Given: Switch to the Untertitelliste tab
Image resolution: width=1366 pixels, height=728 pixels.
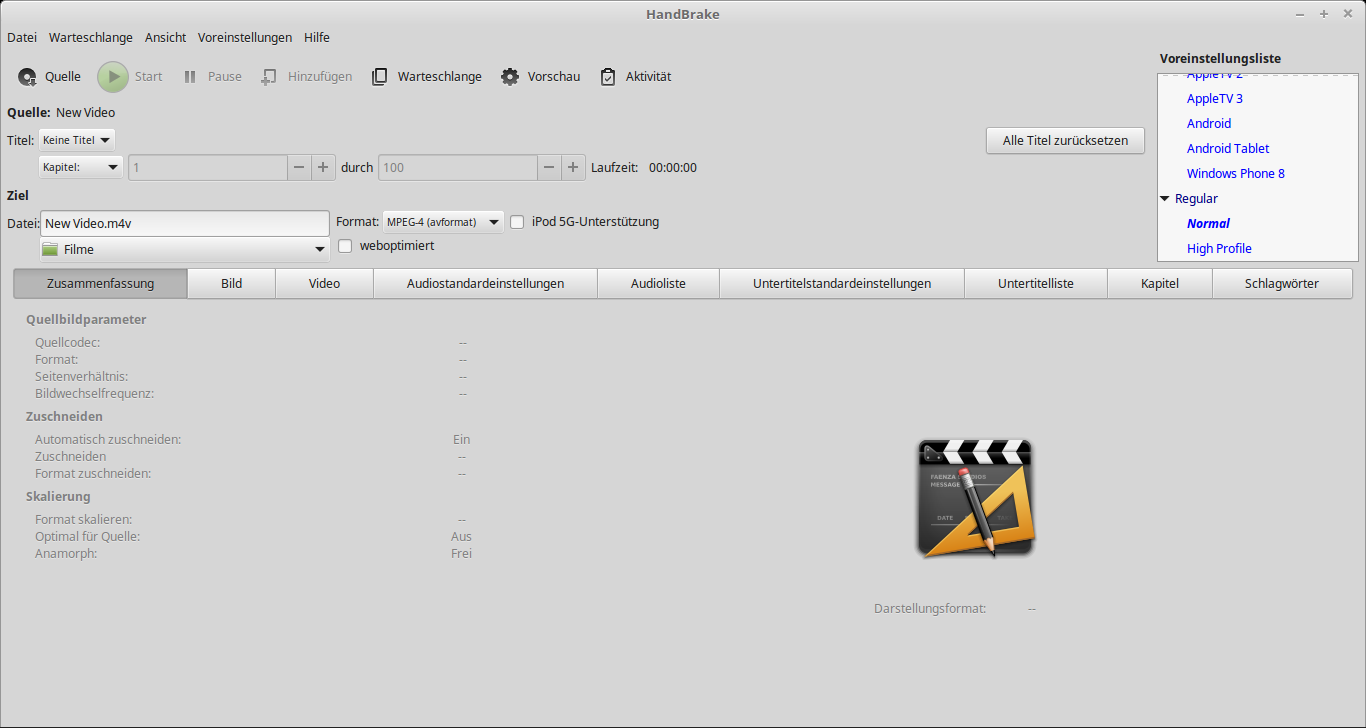Looking at the screenshot, I should 1036,283.
